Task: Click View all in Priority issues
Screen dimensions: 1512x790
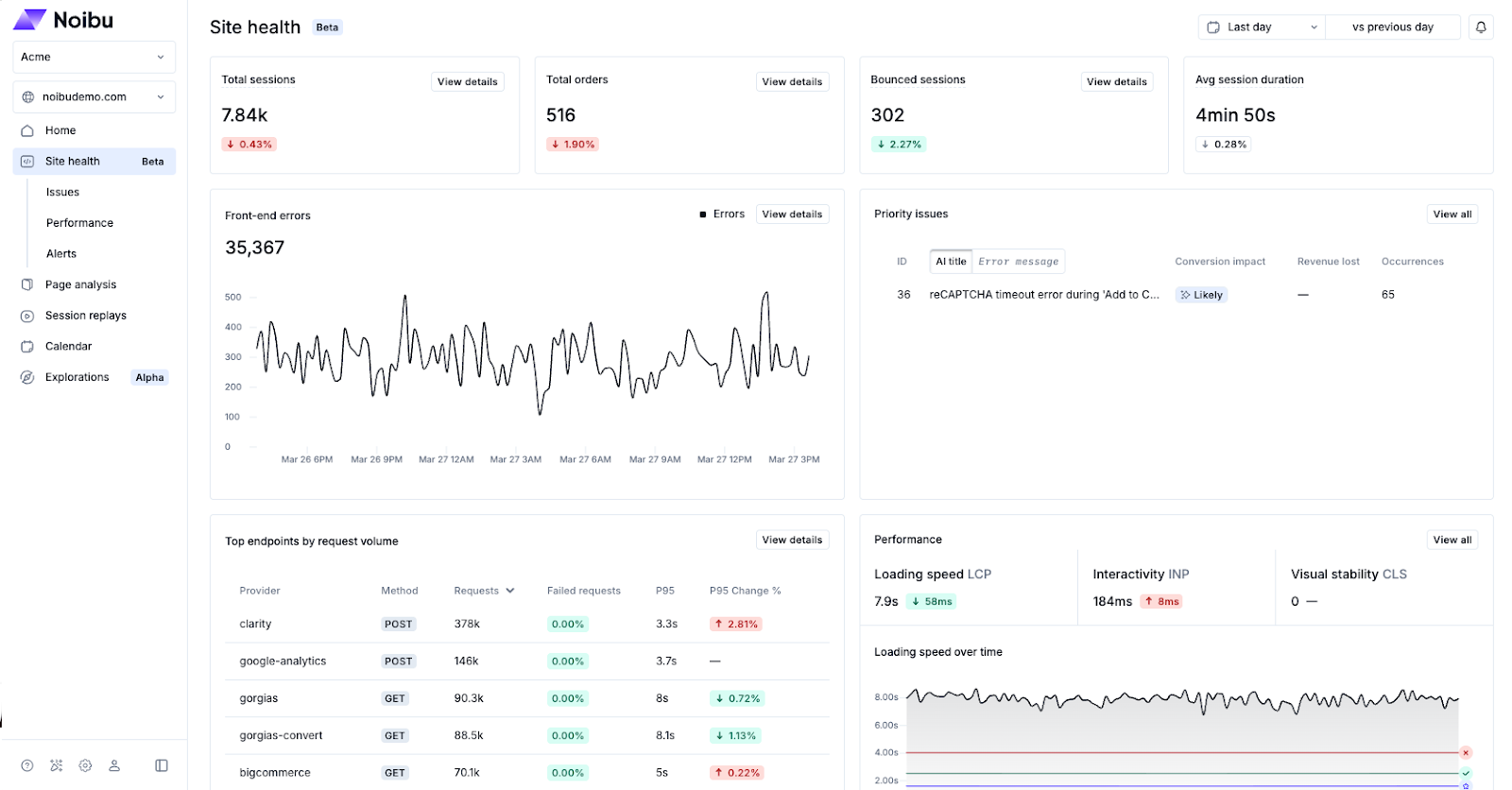Action: 1452,215
